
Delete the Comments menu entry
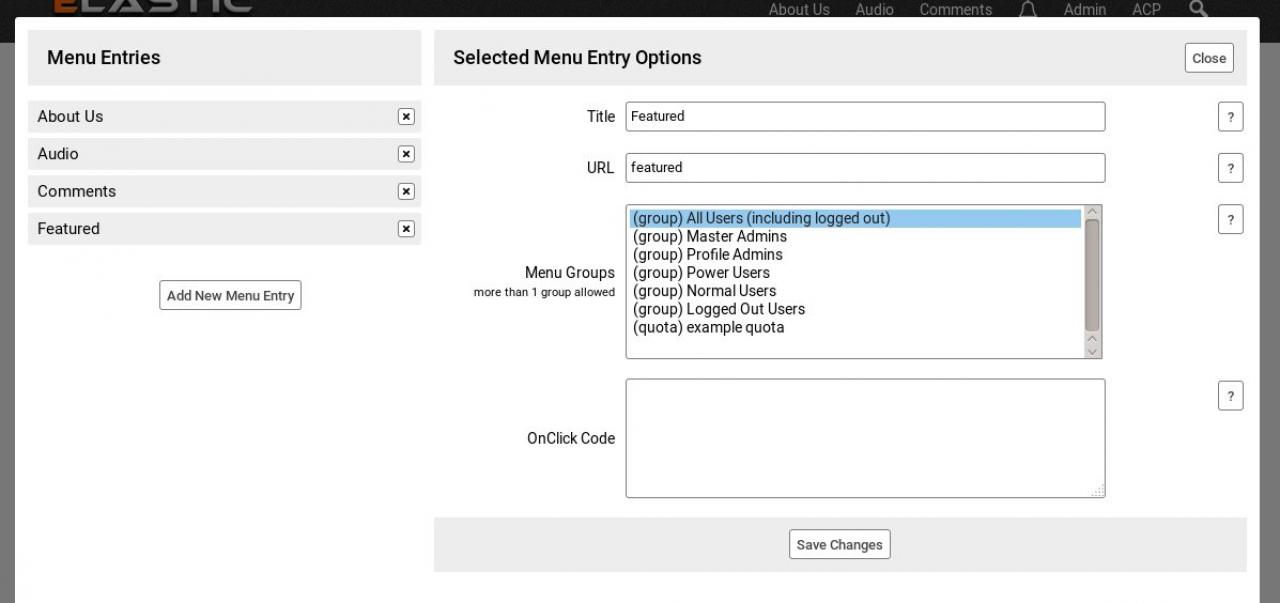[406, 192]
